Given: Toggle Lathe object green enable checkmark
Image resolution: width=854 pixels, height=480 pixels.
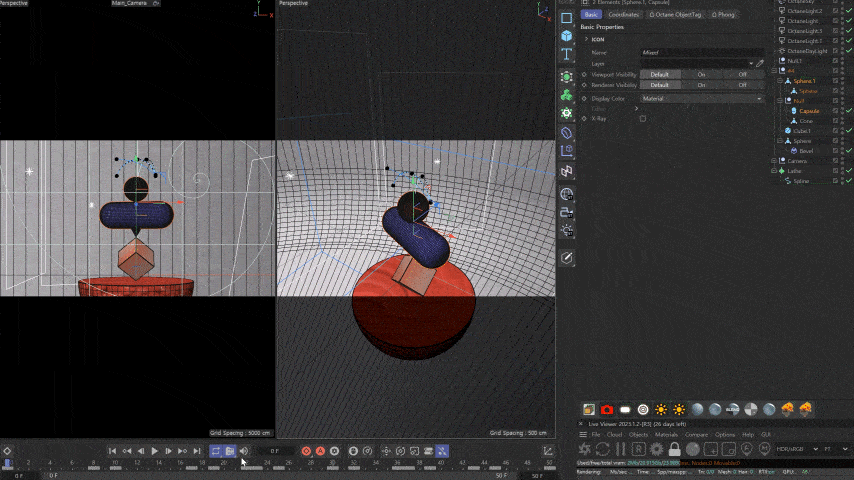Looking at the screenshot, I should point(849,171).
